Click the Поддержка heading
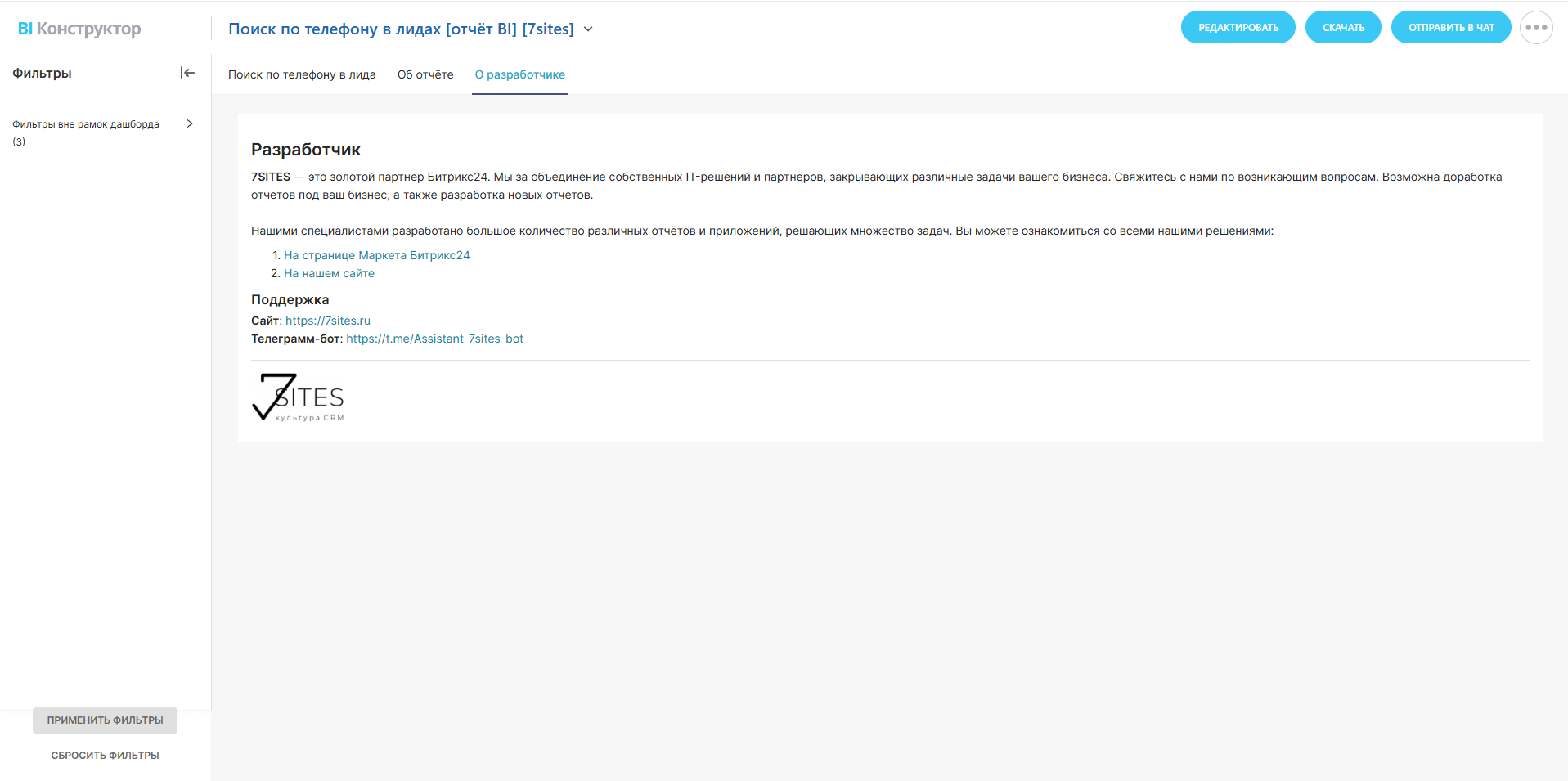This screenshot has height=781, width=1568. (290, 299)
